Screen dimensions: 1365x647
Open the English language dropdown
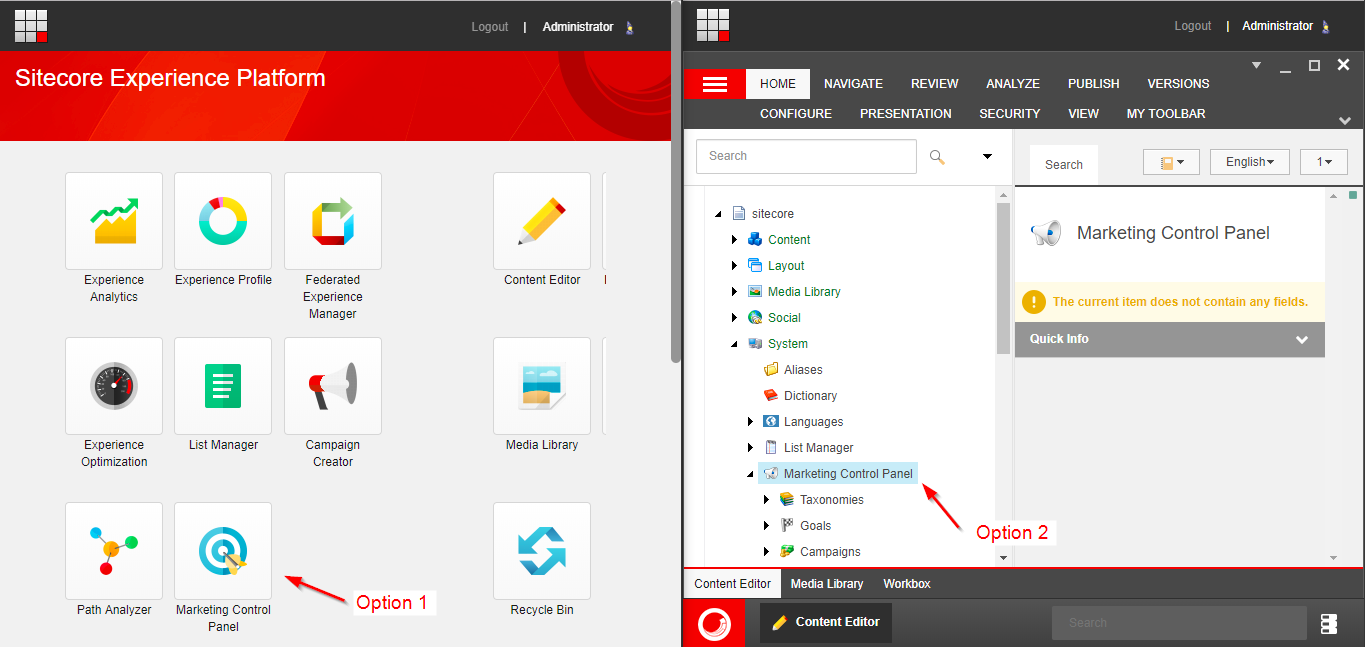pyautogui.click(x=1249, y=162)
